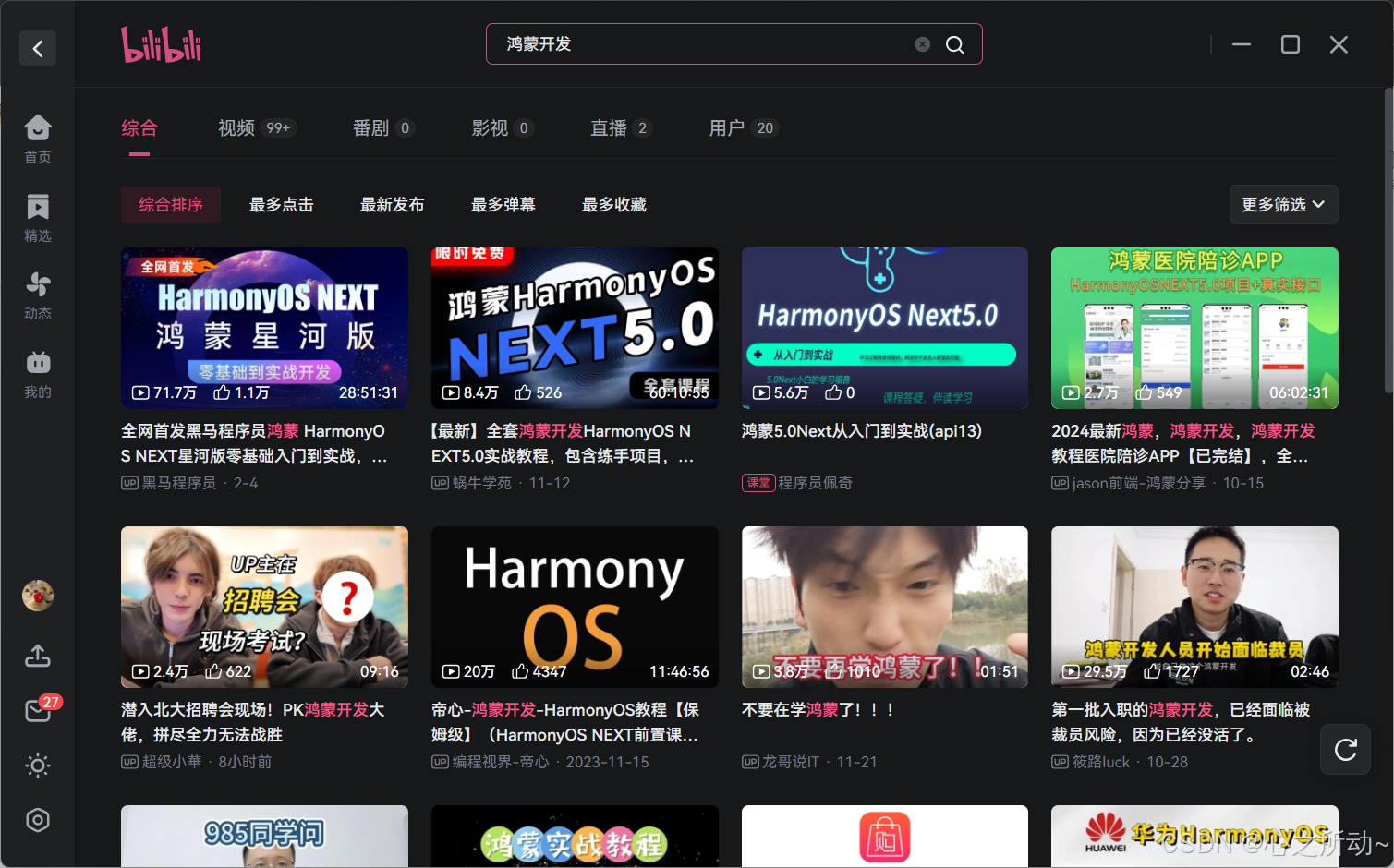Visit uploader 龙哥说IT
Viewport: 1394px width, 868px height.
[x=791, y=762]
